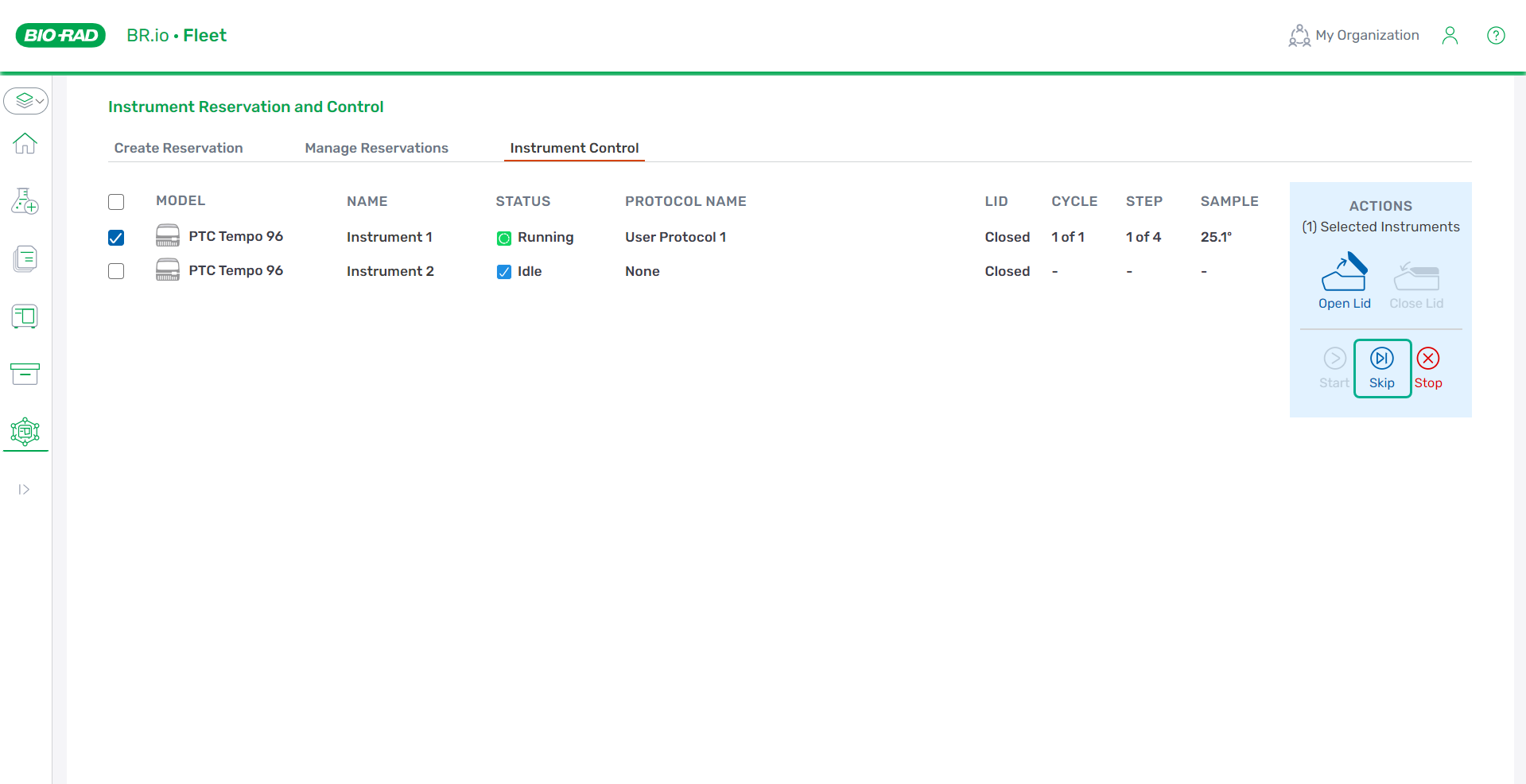This screenshot has height=784, width=1526.
Task: Click the Bio-Rad logo
Action: pyautogui.click(x=60, y=36)
